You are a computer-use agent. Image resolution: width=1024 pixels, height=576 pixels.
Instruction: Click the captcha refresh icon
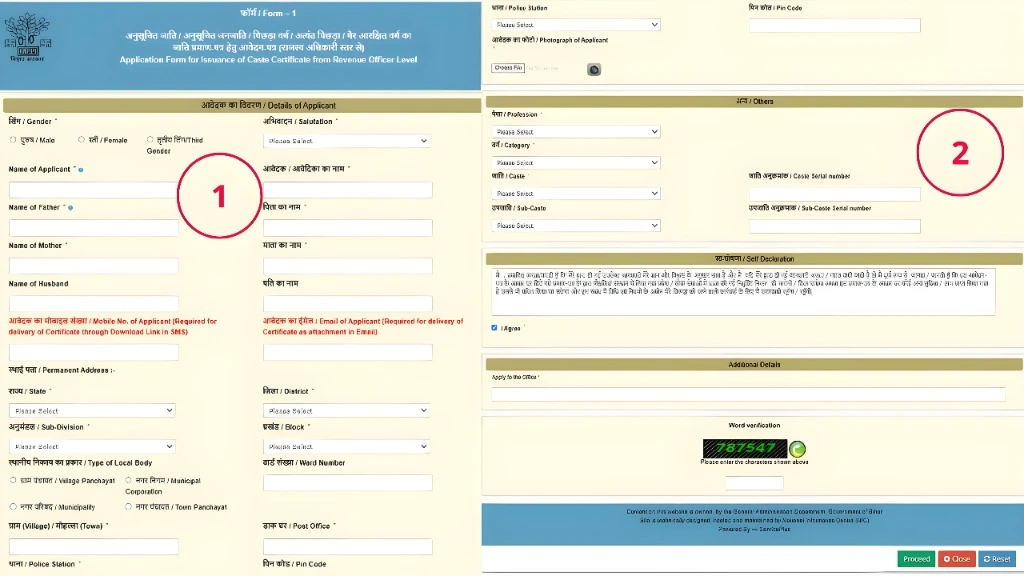point(797,449)
